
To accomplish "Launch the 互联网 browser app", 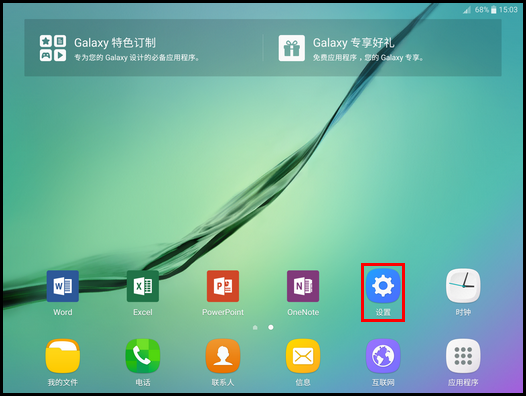I will coord(383,356).
